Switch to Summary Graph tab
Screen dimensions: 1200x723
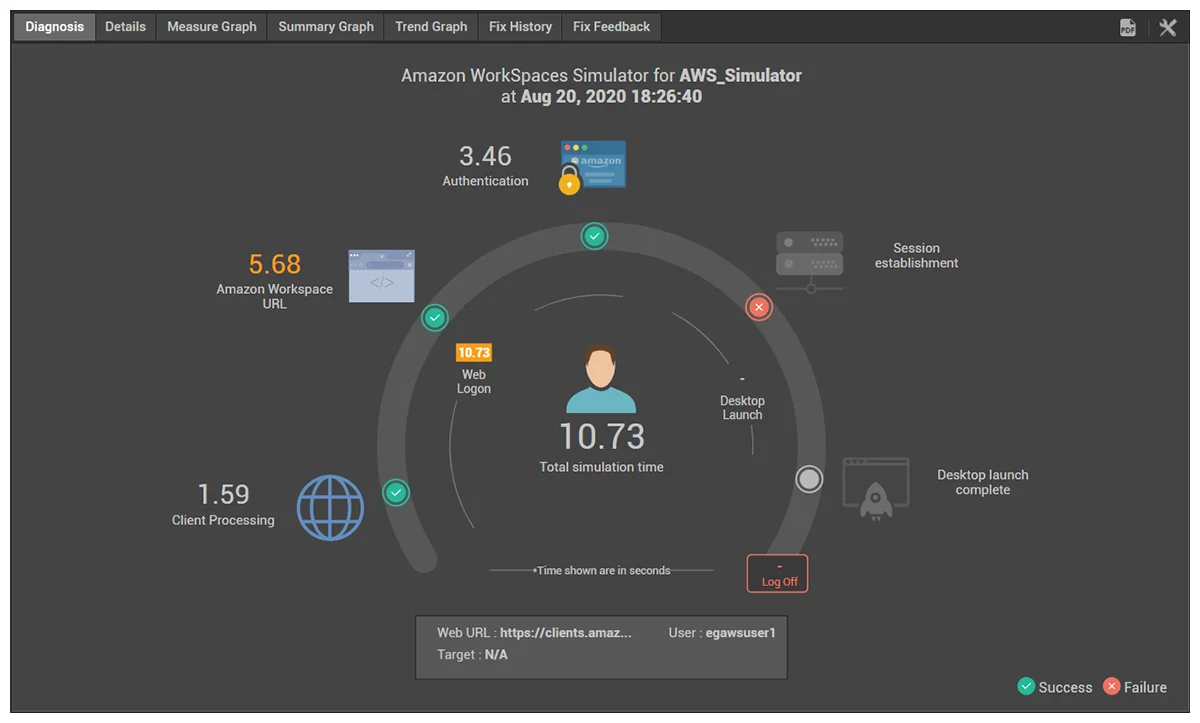click(326, 27)
